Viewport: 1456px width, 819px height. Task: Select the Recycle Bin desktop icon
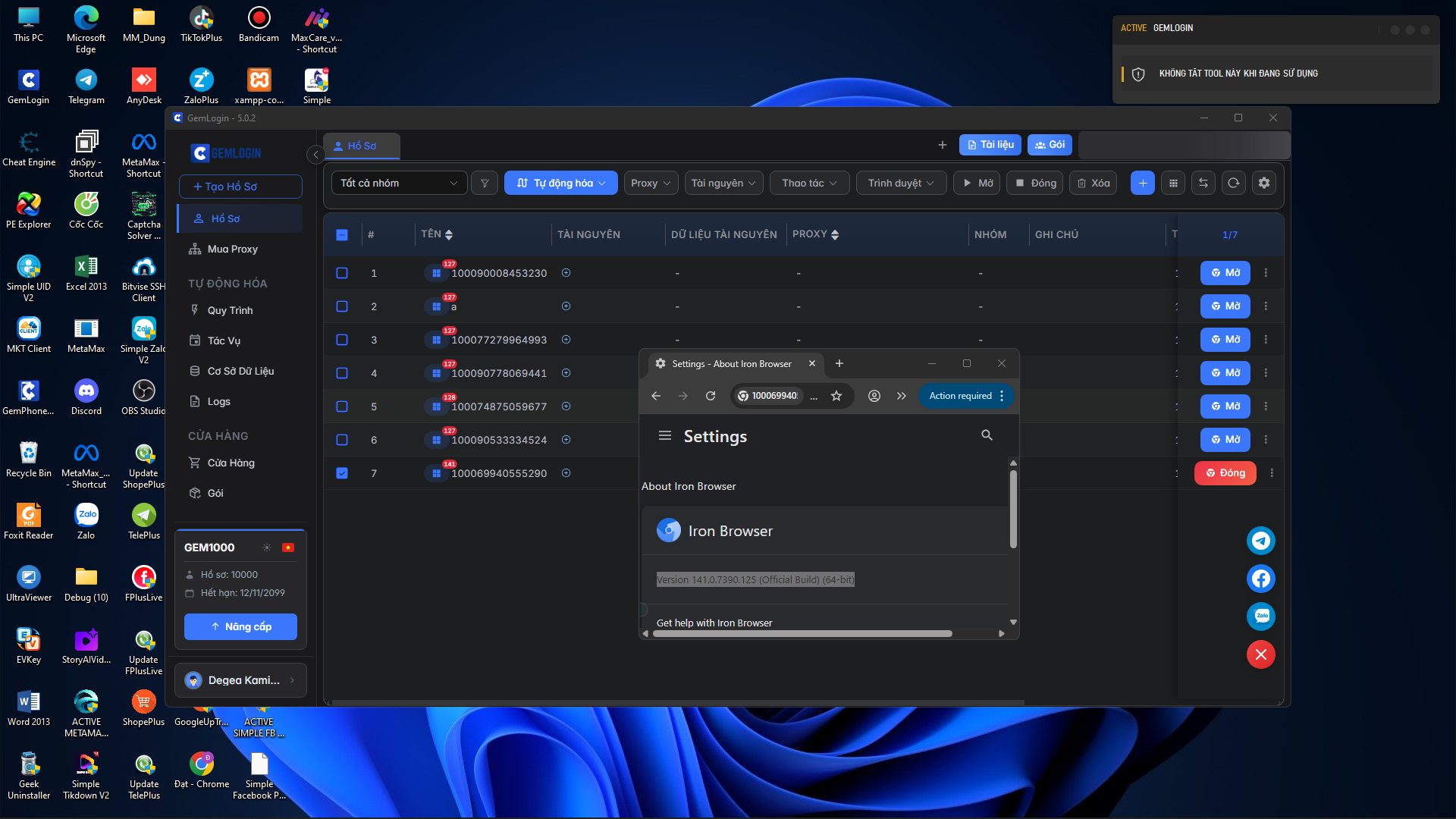(x=29, y=460)
